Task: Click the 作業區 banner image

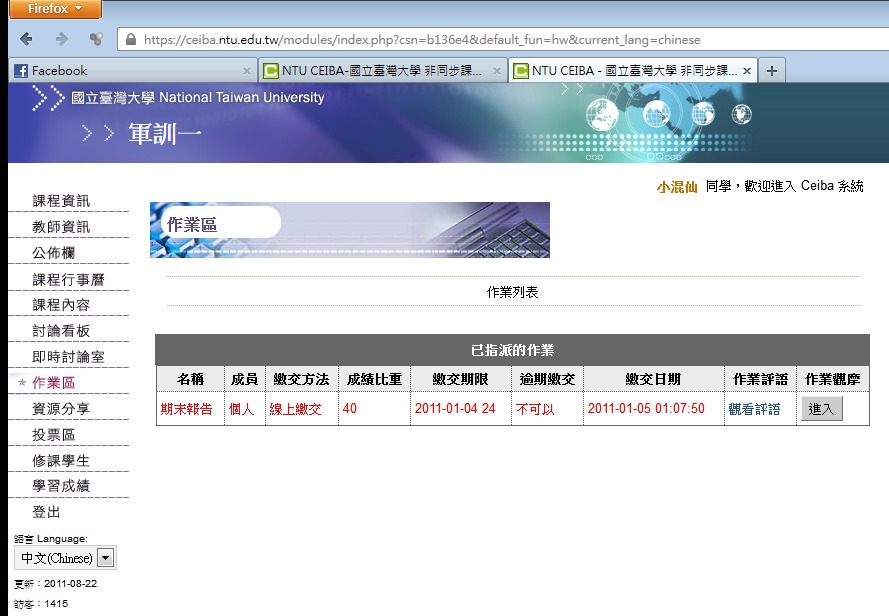Action: (x=350, y=230)
